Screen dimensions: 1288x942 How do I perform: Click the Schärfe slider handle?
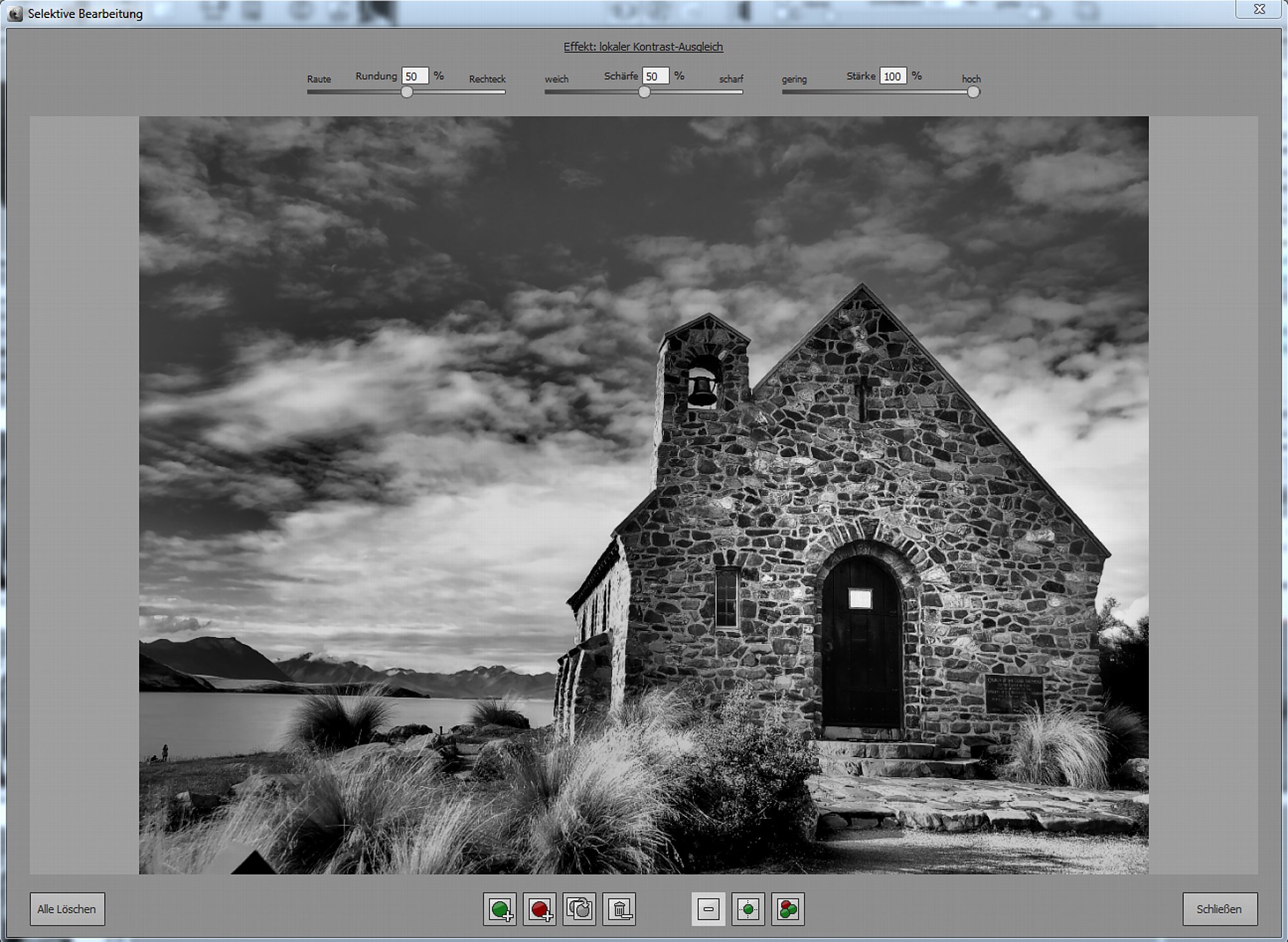644,92
